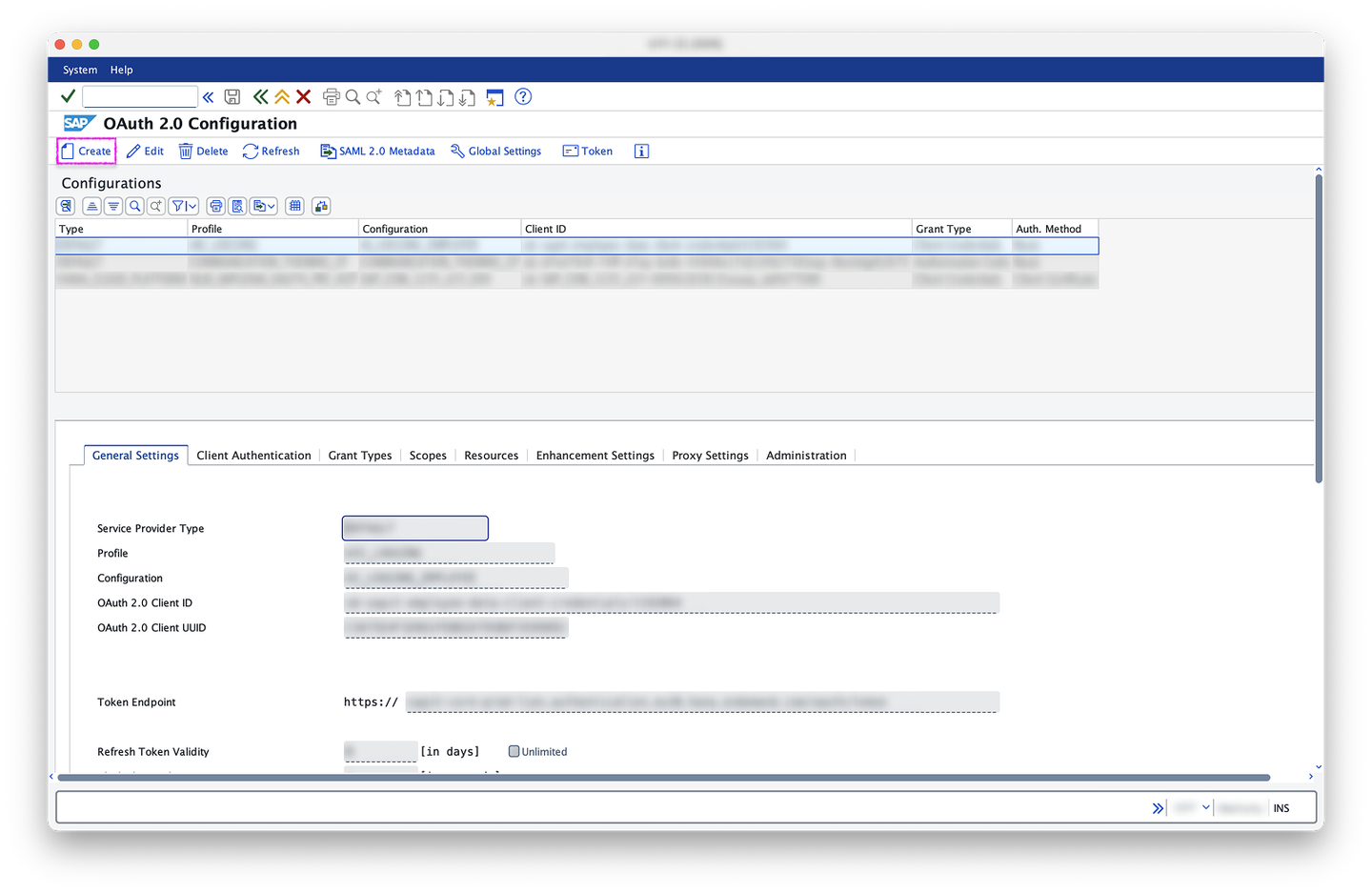The height and width of the screenshot is (894, 1372).
Task: Sort the Configurations table ascending
Action: coord(91,206)
